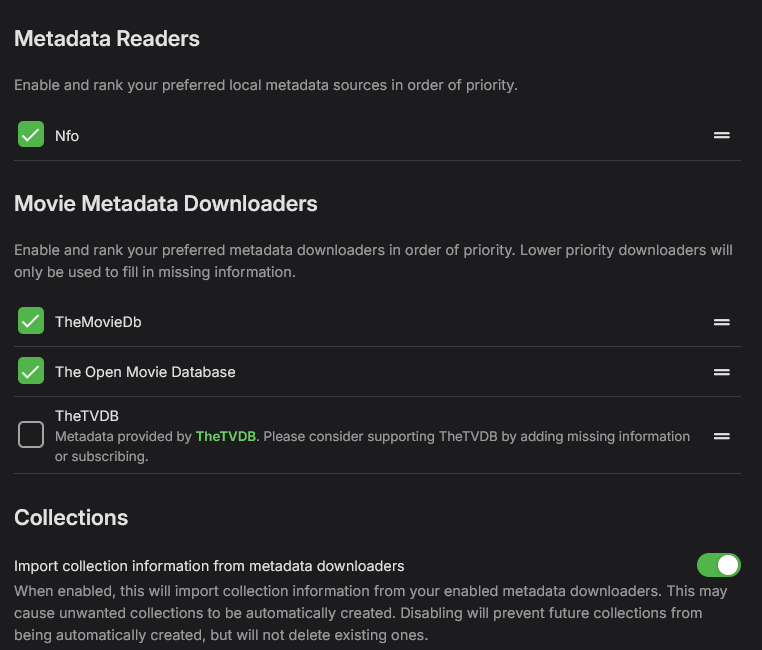Uncheck the Nfo metadata reader checkbox
This screenshot has height=650, width=762.
pyautogui.click(x=31, y=135)
